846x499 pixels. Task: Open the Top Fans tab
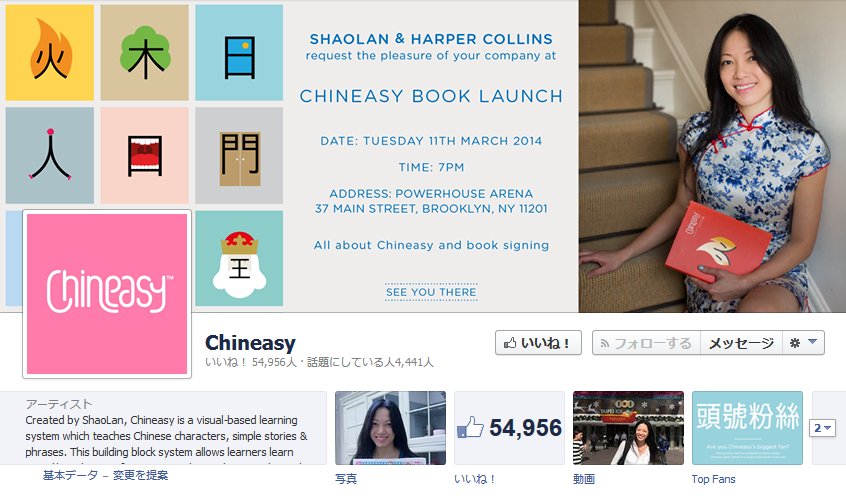(713, 479)
